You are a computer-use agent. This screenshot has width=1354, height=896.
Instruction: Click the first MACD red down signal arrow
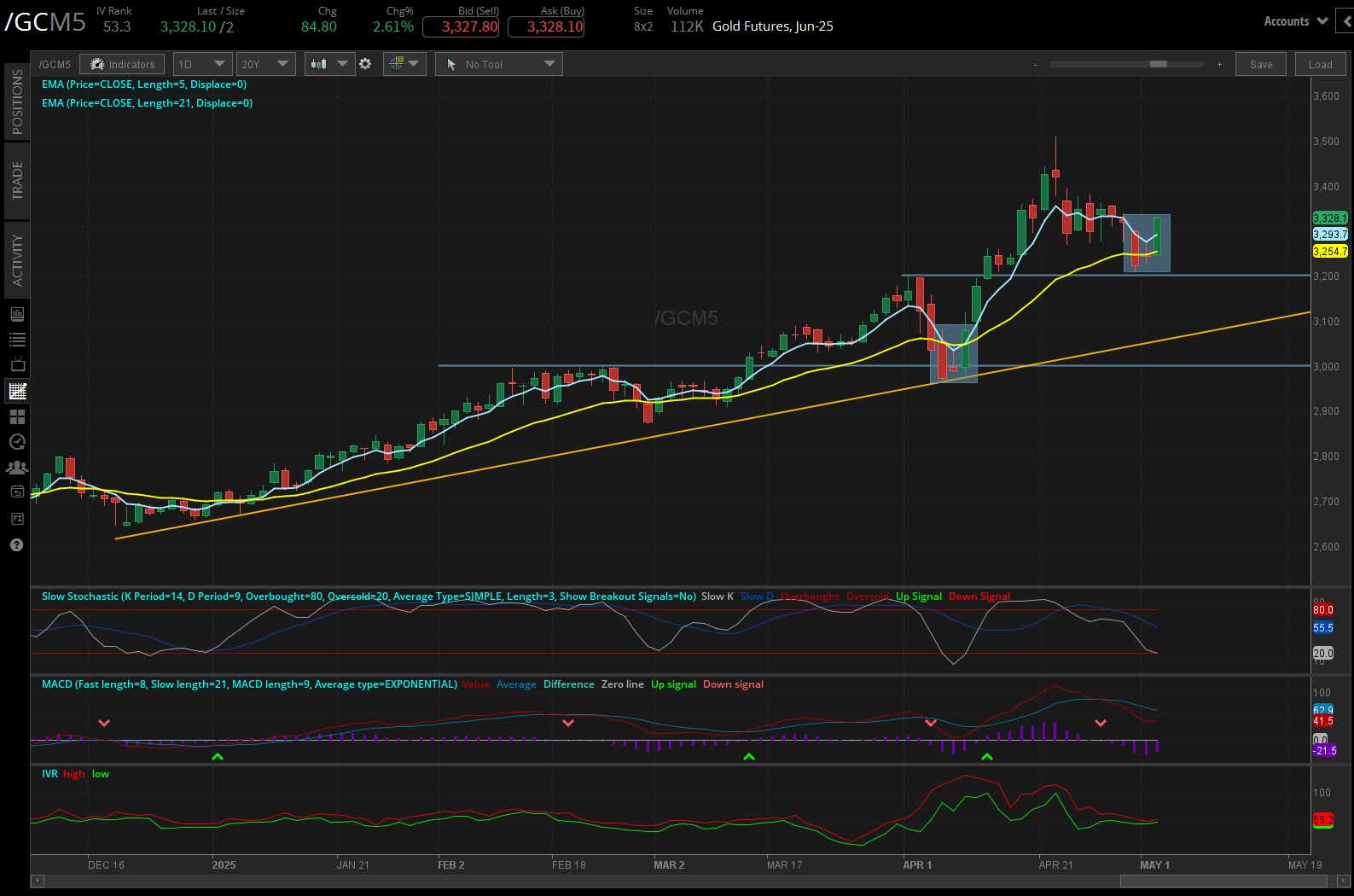click(x=104, y=723)
